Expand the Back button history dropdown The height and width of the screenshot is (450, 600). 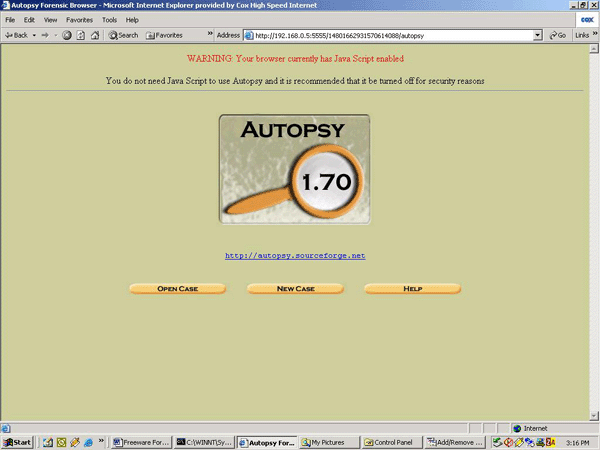33,35
